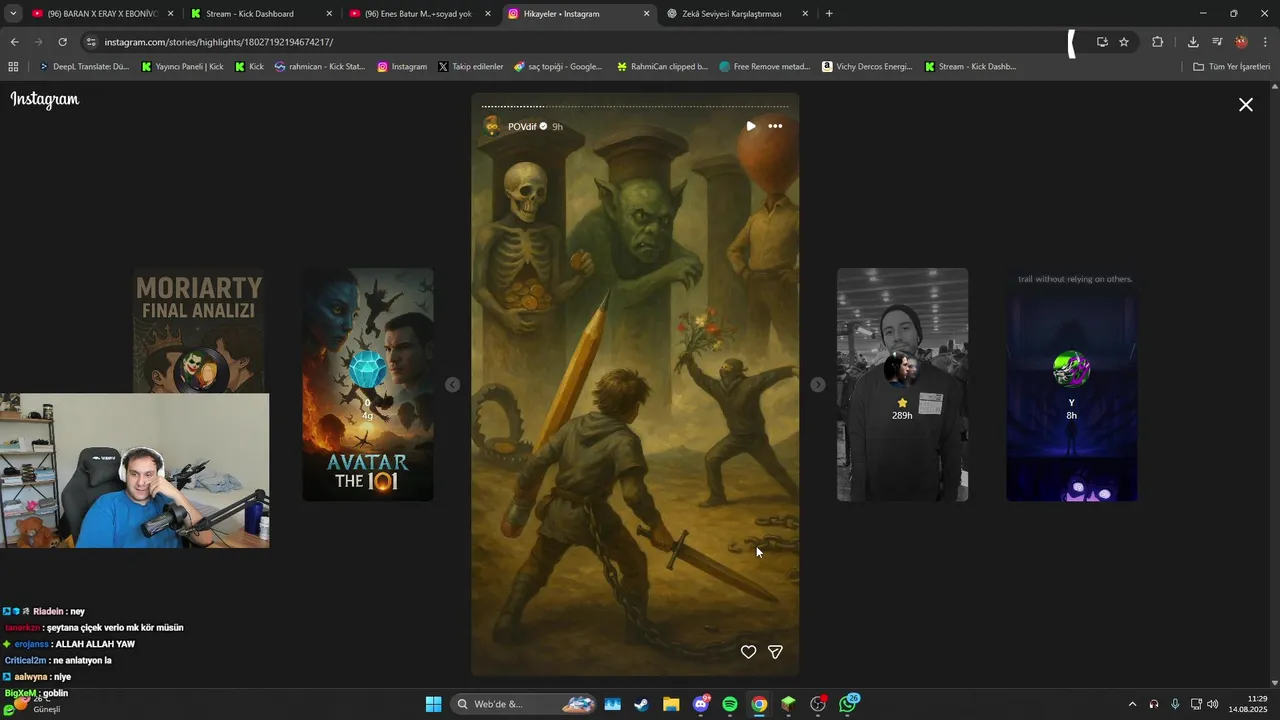This screenshot has height=720, width=1280.
Task: Open Instagram bookmark
Action: (x=402, y=67)
